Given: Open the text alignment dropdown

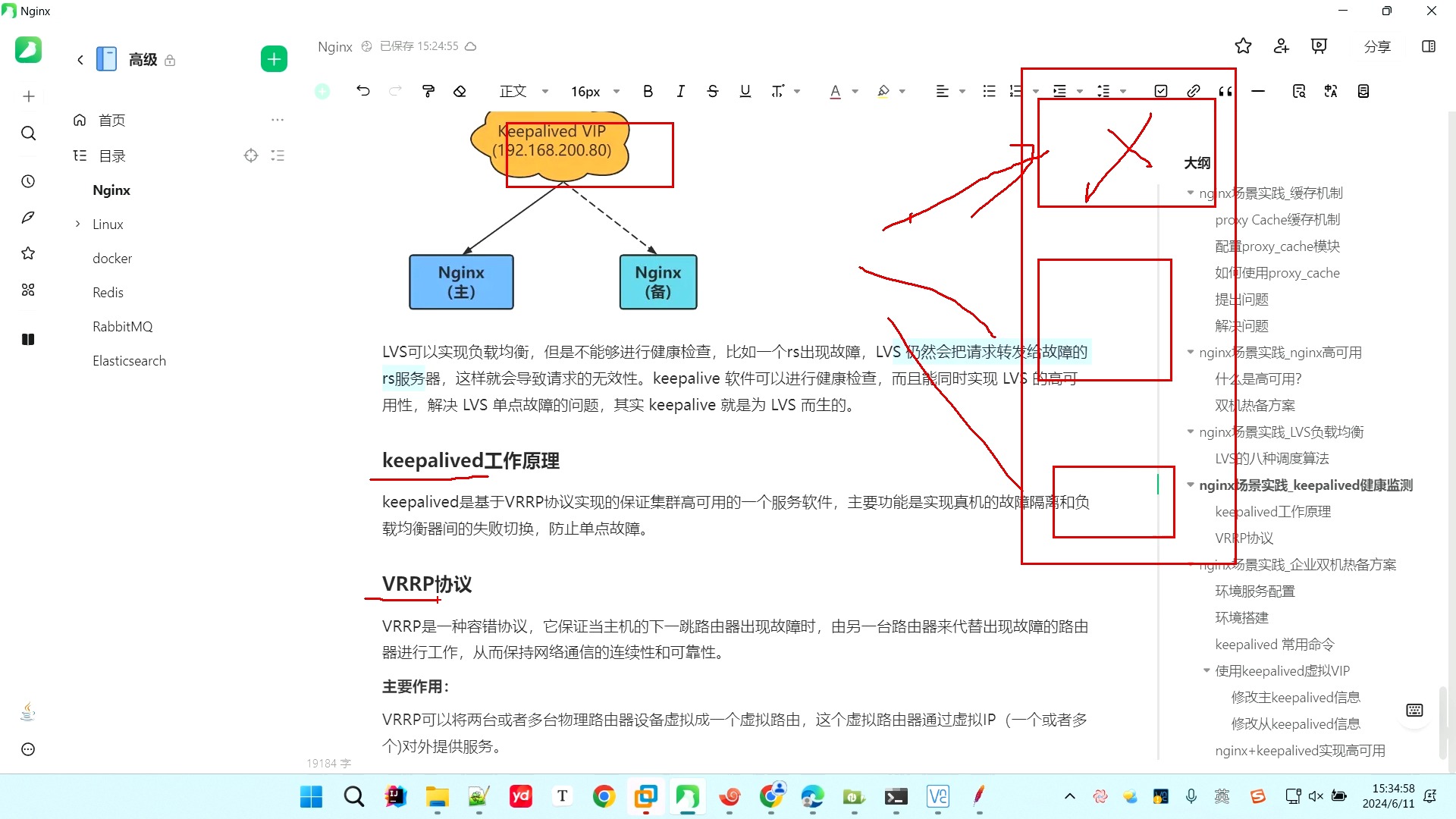Looking at the screenshot, I should point(950,91).
